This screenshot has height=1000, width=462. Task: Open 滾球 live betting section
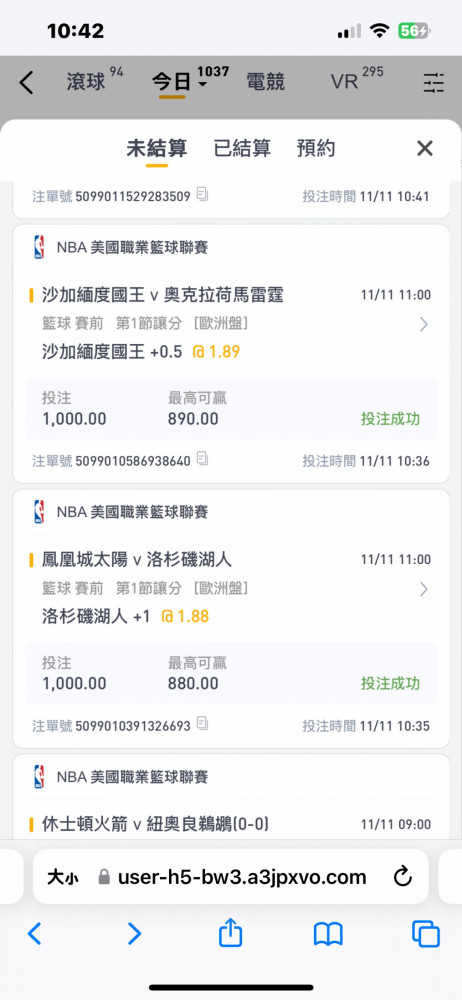click(86, 82)
